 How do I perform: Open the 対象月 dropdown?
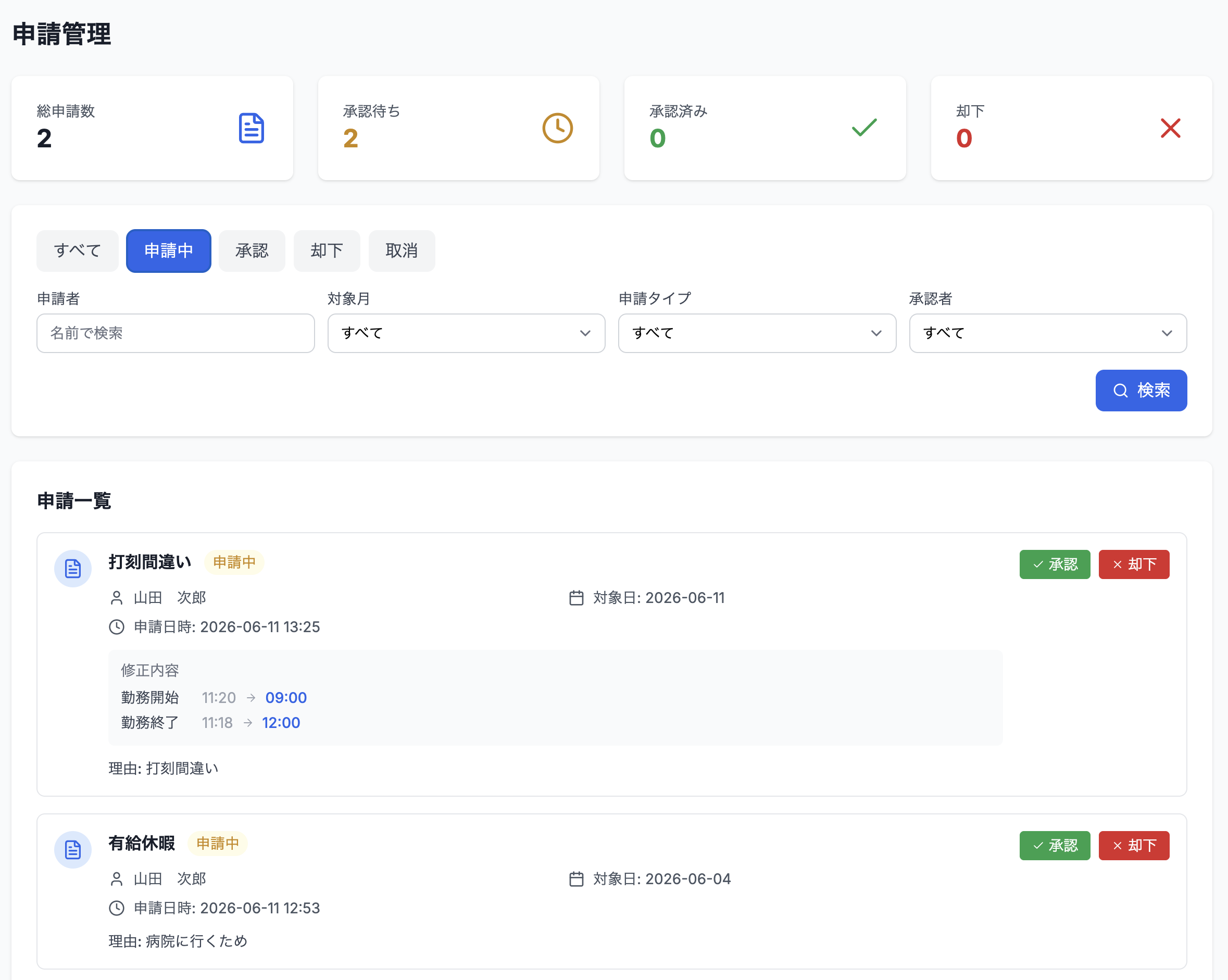pos(466,333)
